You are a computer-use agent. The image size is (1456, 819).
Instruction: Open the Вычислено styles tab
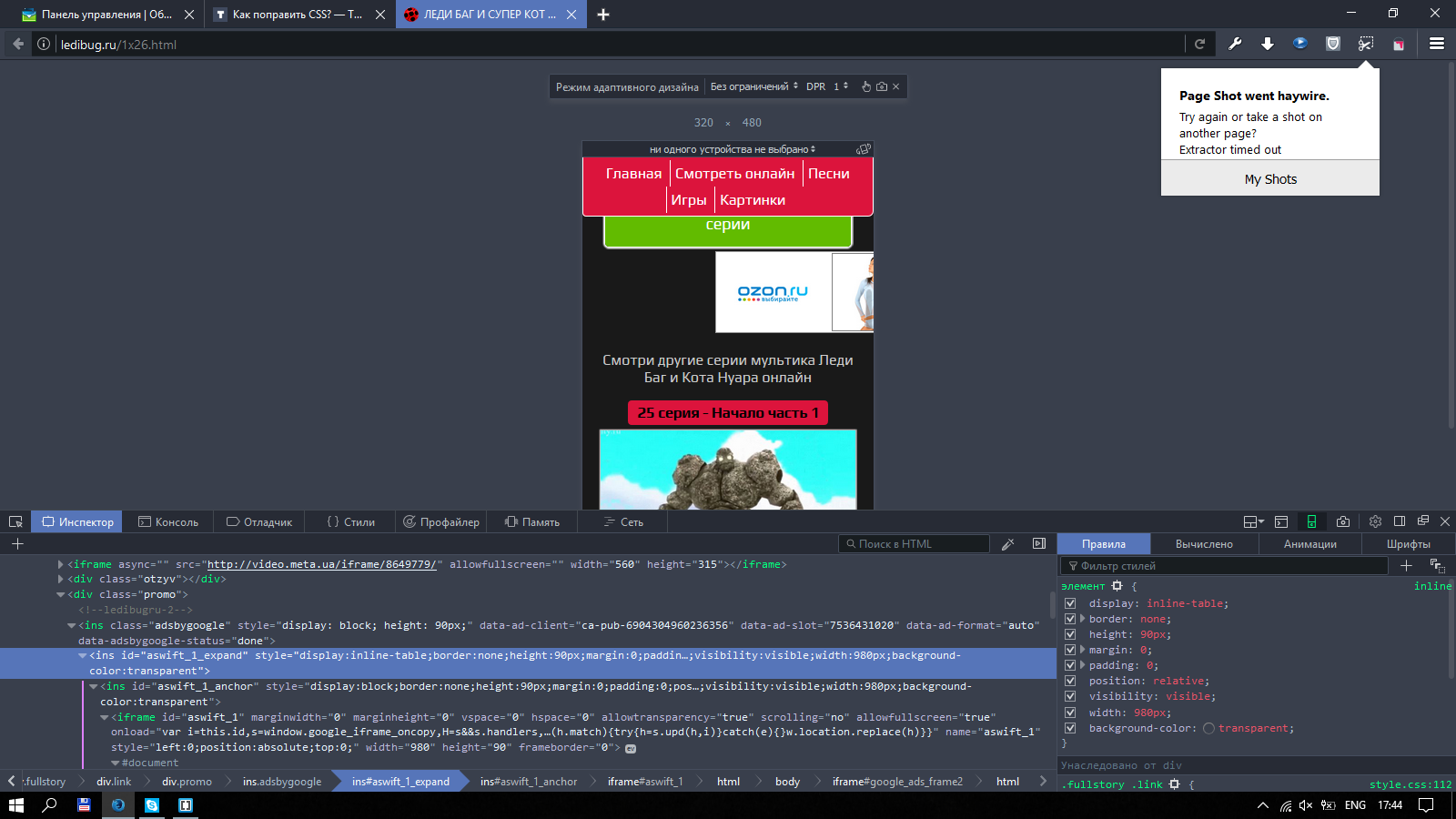[1203, 544]
